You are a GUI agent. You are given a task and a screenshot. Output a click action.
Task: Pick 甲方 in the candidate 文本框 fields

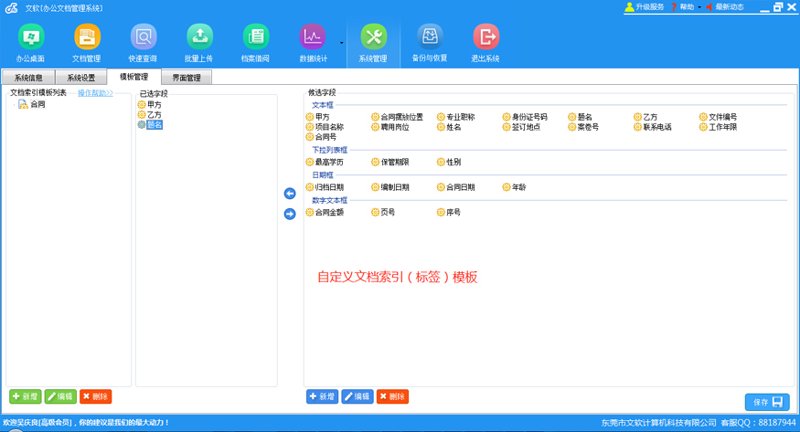point(317,117)
